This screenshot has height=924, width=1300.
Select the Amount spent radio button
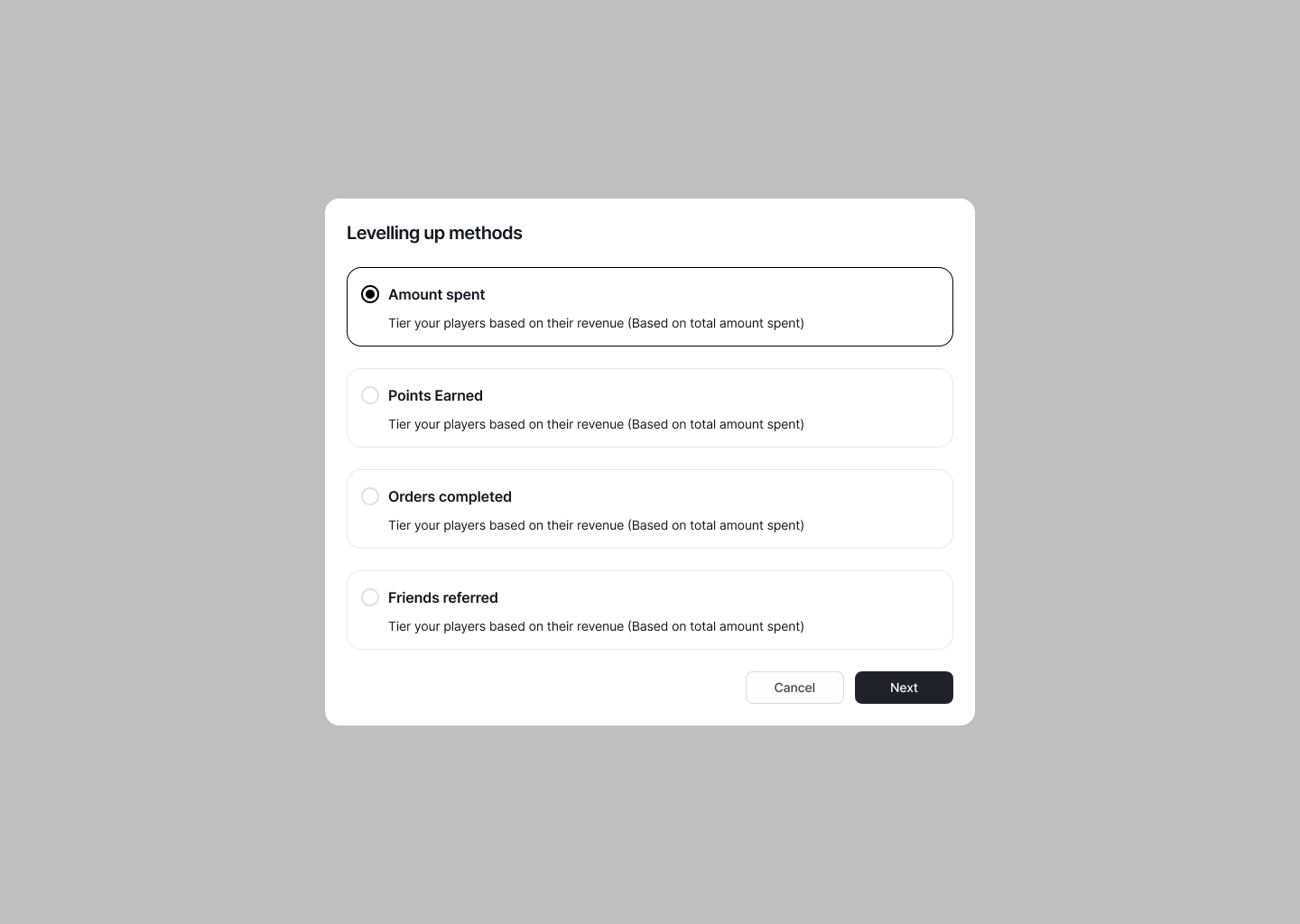[370, 294]
